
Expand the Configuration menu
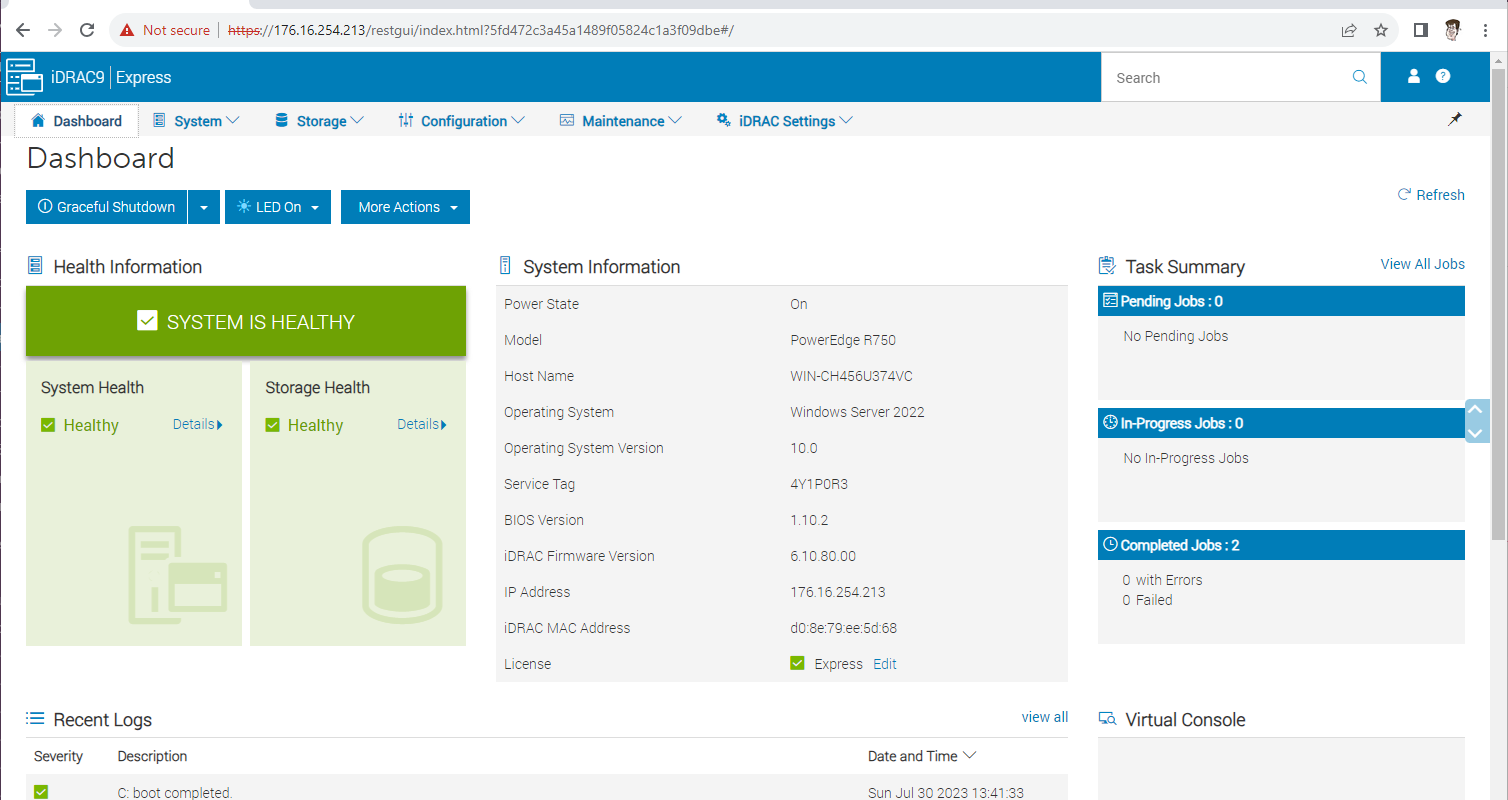[x=461, y=120]
